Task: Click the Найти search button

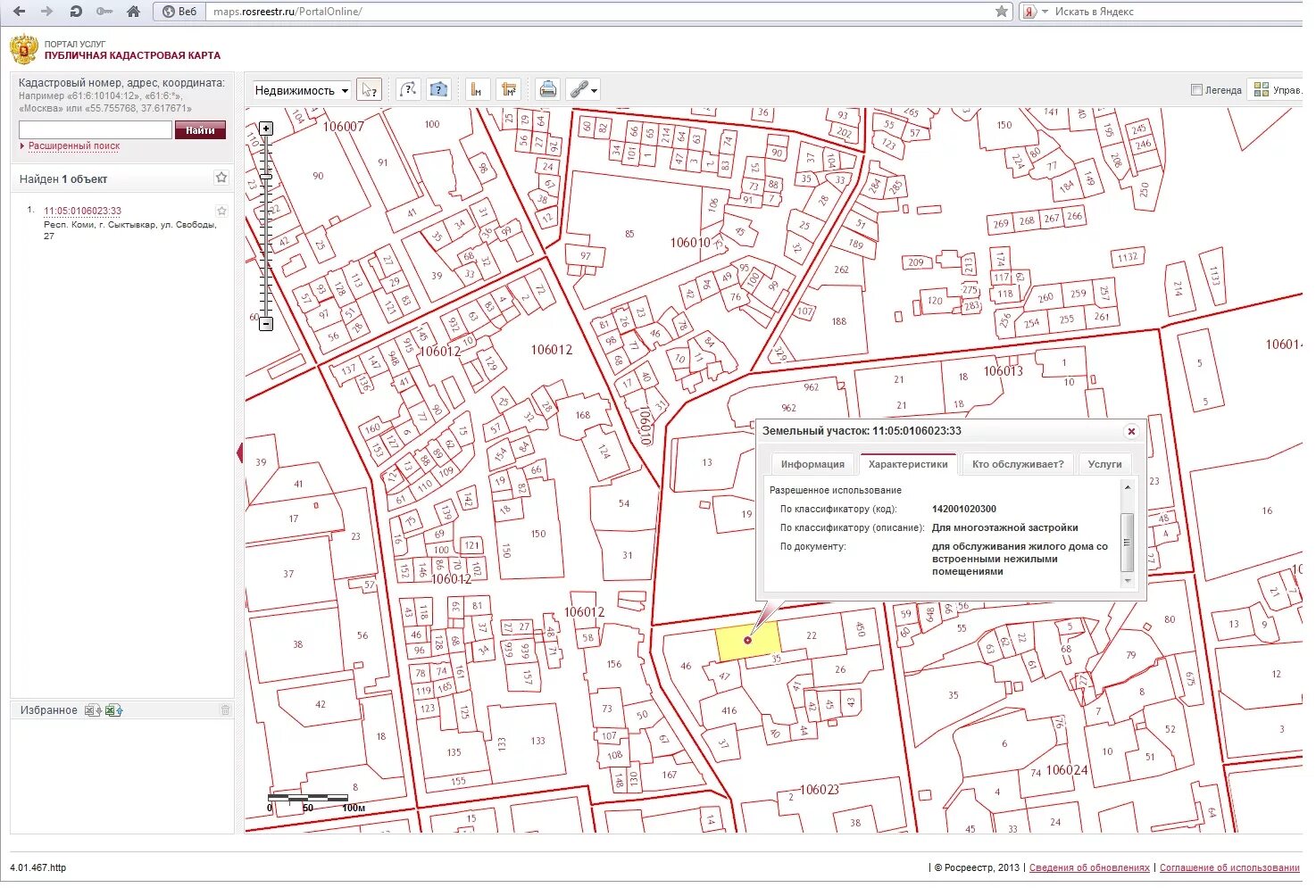Action: click(x=200, y=130)
